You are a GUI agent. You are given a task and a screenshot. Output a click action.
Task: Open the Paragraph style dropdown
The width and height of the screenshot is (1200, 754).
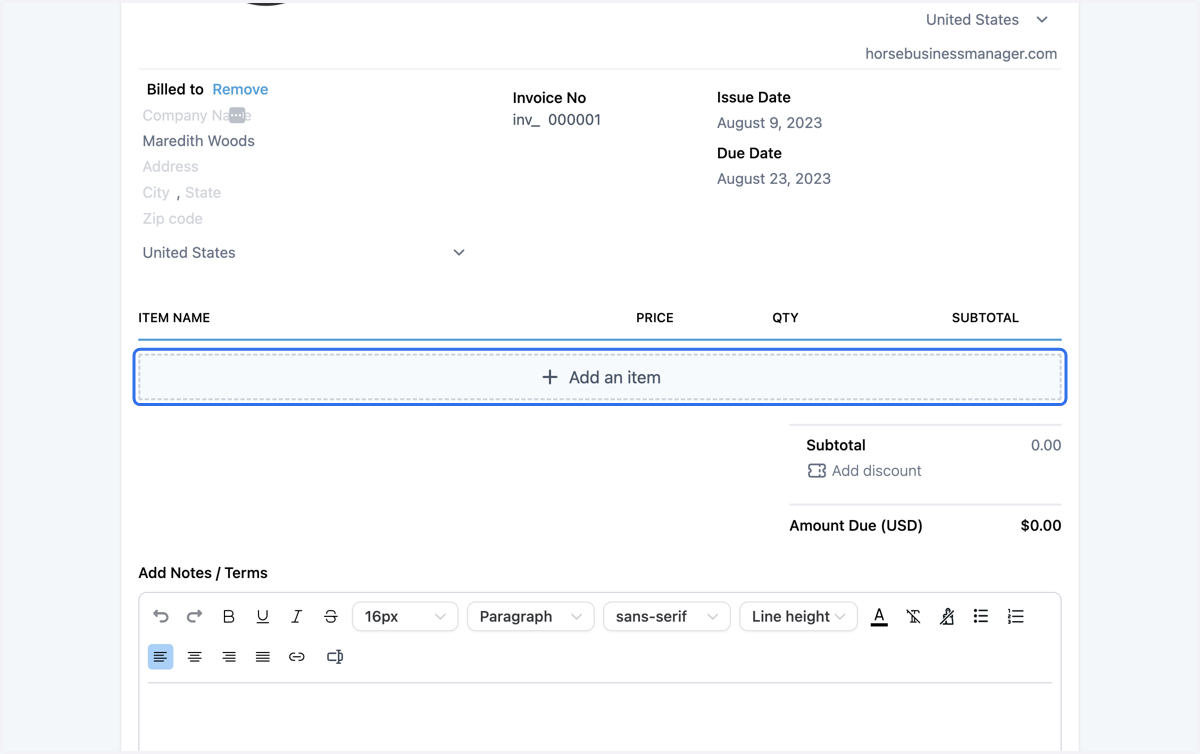[x=531, y=616]
